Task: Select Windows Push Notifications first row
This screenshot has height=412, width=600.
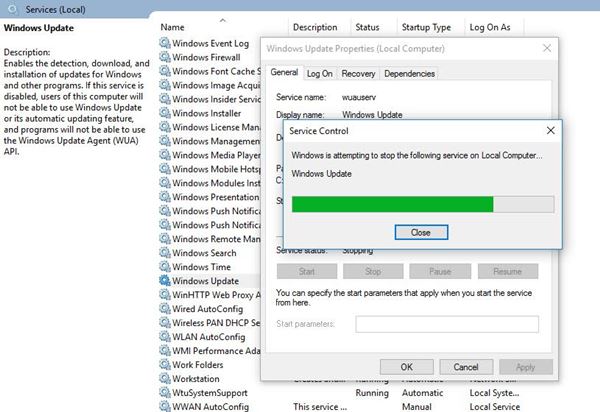Action: (210, 211)
